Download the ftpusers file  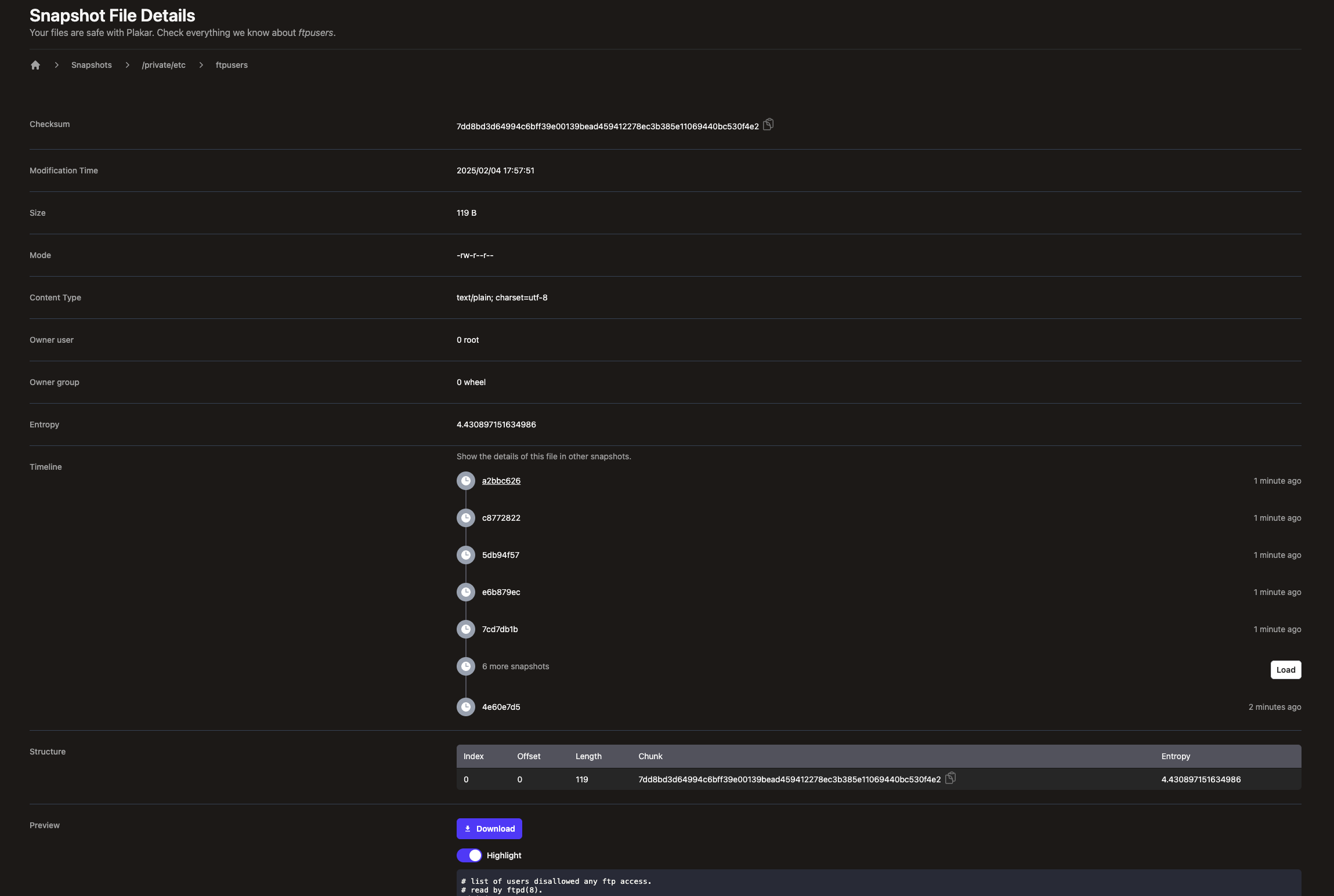click(x=489, y=829)
